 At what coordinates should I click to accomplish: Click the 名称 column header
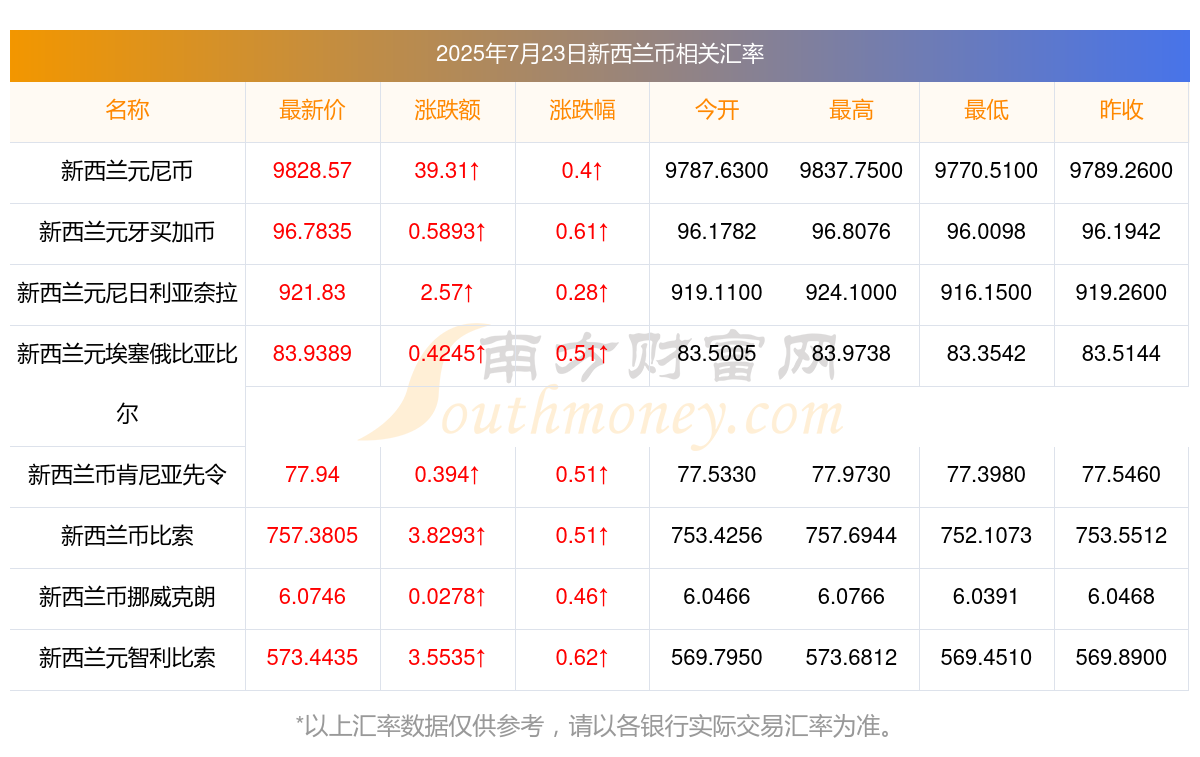click(x=127, y=110)
